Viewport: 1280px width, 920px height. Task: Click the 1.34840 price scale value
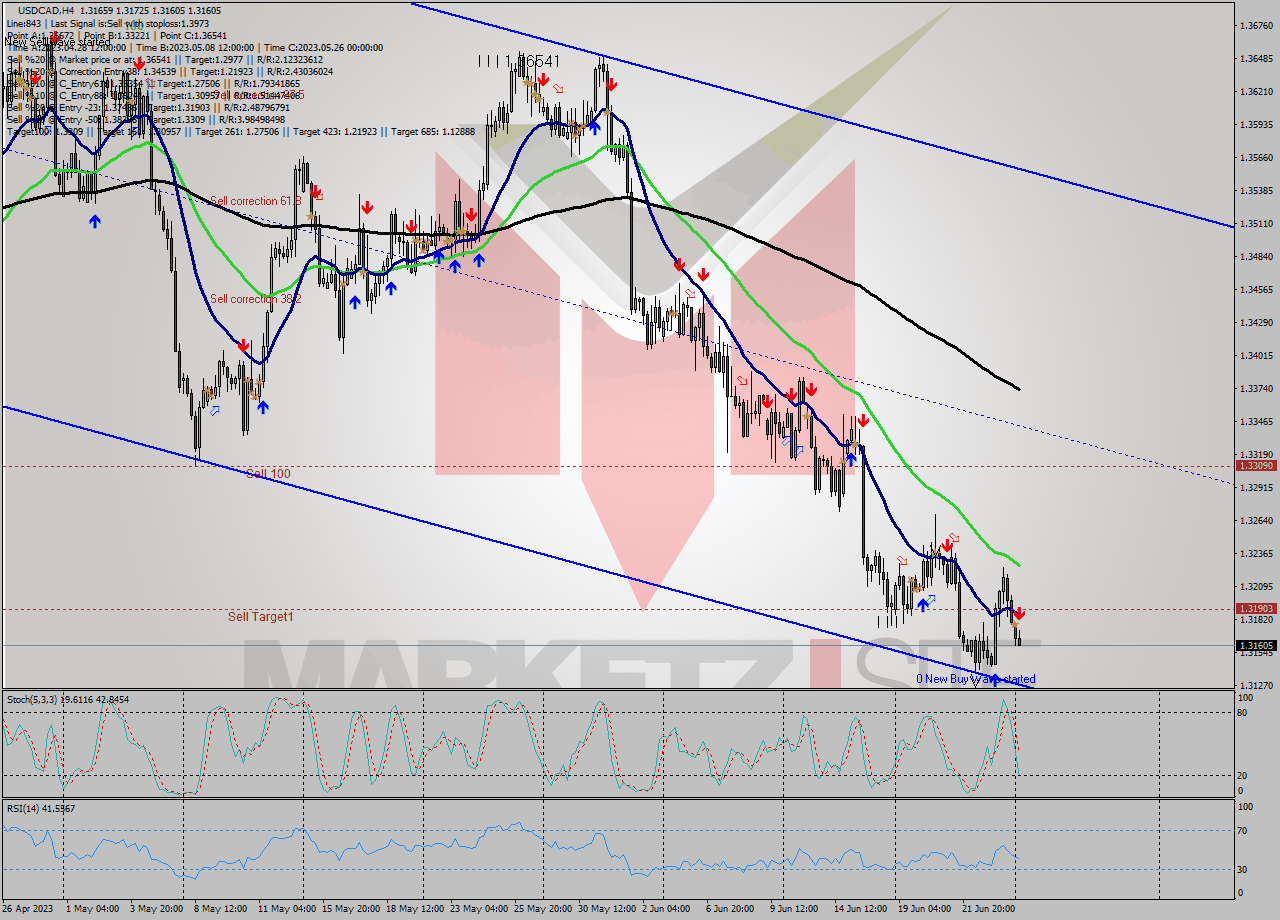coord(1257,256)
